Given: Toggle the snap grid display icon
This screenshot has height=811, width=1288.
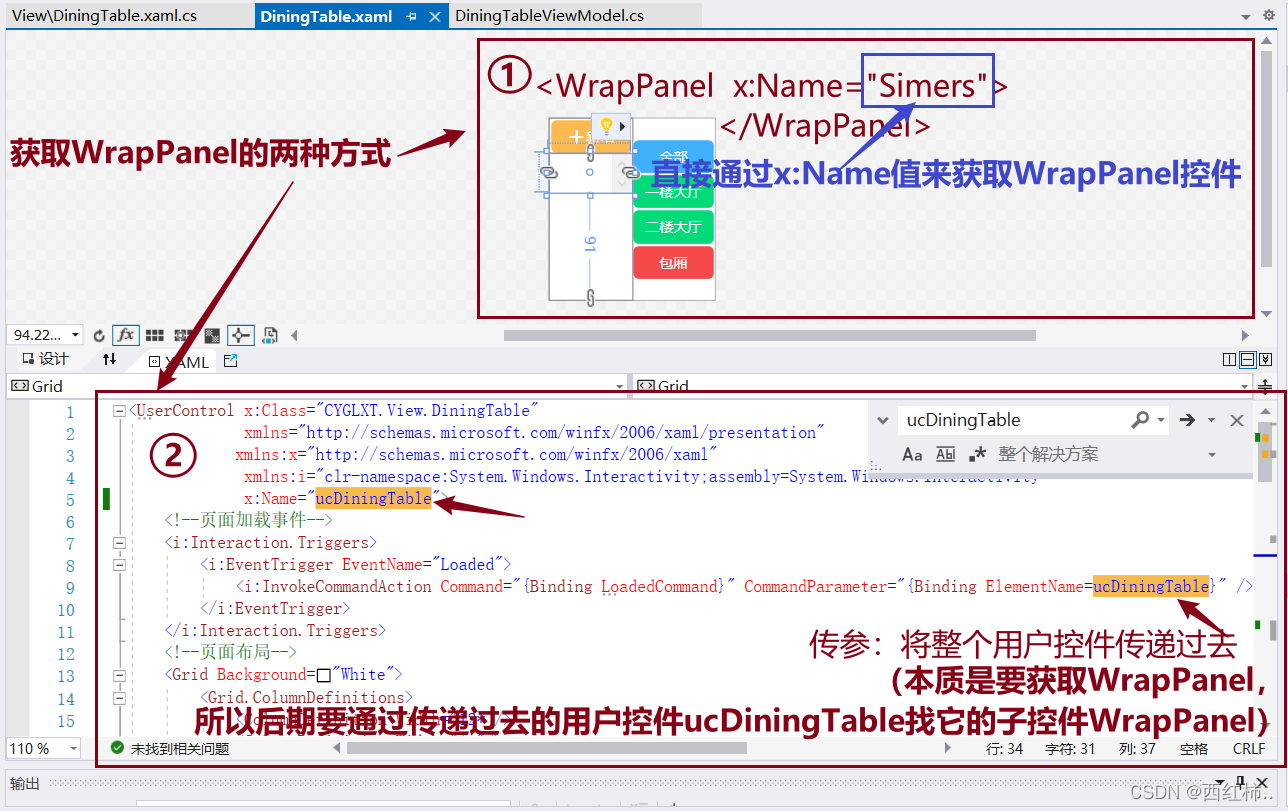Looking at the screenshot, I should (x=155, y=335).
